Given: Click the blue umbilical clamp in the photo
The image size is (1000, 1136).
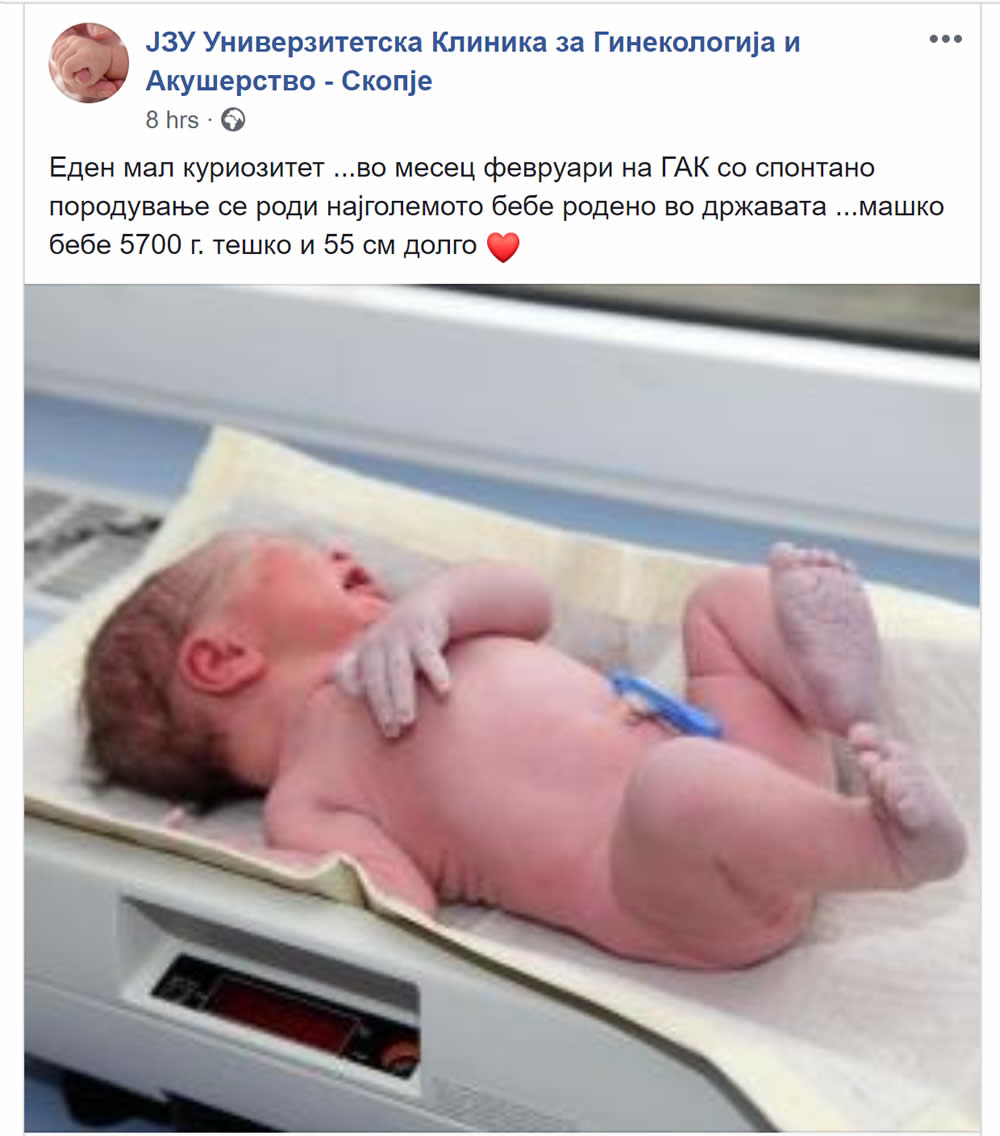Looking at the screenshot, I should click(x=664, y=704).
